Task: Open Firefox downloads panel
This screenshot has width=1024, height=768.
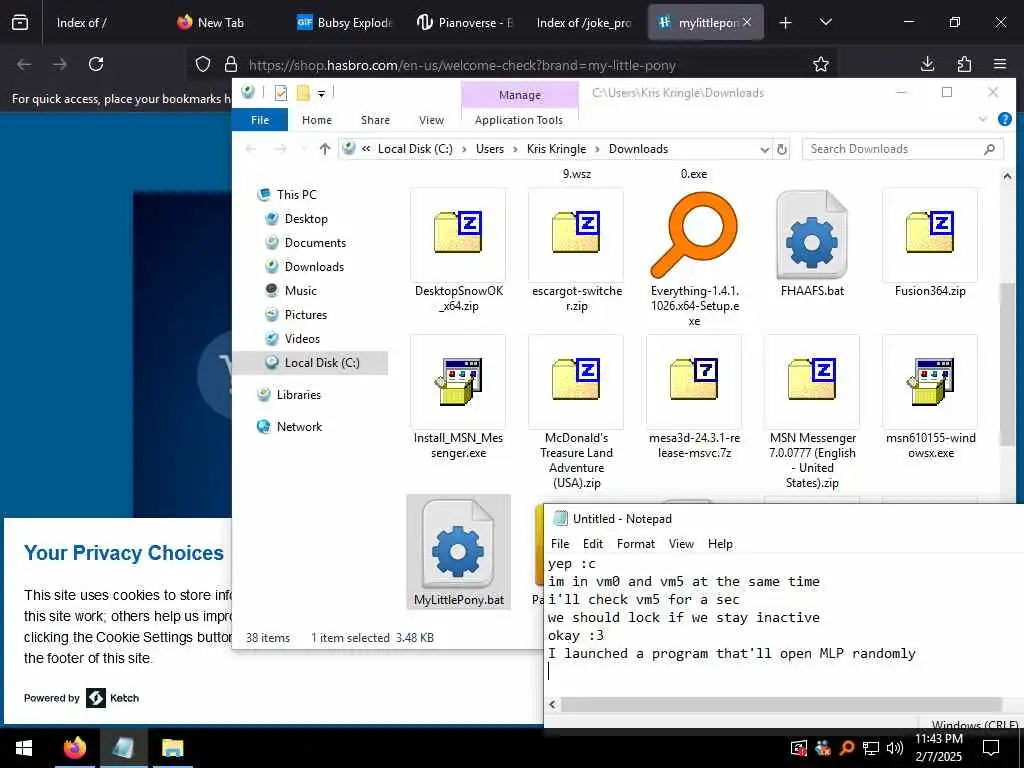Action: (x=927, y=64)
